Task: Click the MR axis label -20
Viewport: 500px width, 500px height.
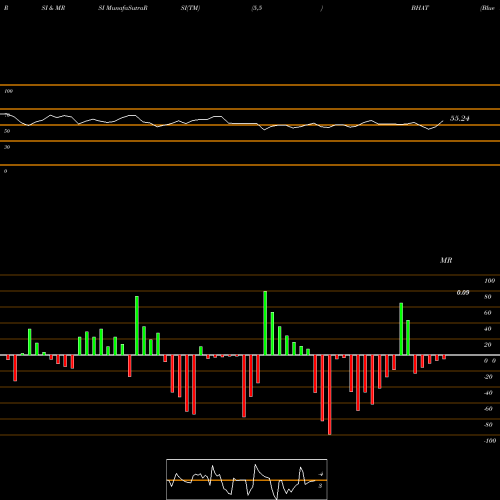Action: pyautogui.click(x=488, y=377)
